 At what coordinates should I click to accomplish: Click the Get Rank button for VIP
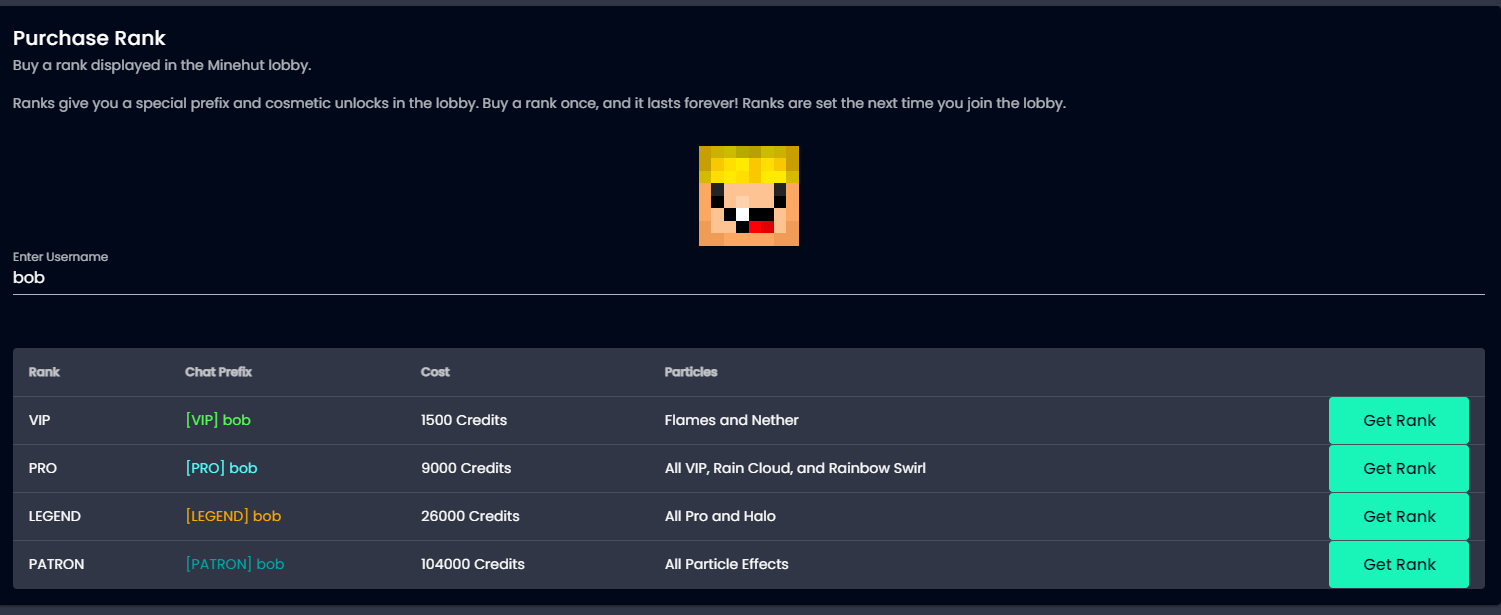coord(1398,420)
